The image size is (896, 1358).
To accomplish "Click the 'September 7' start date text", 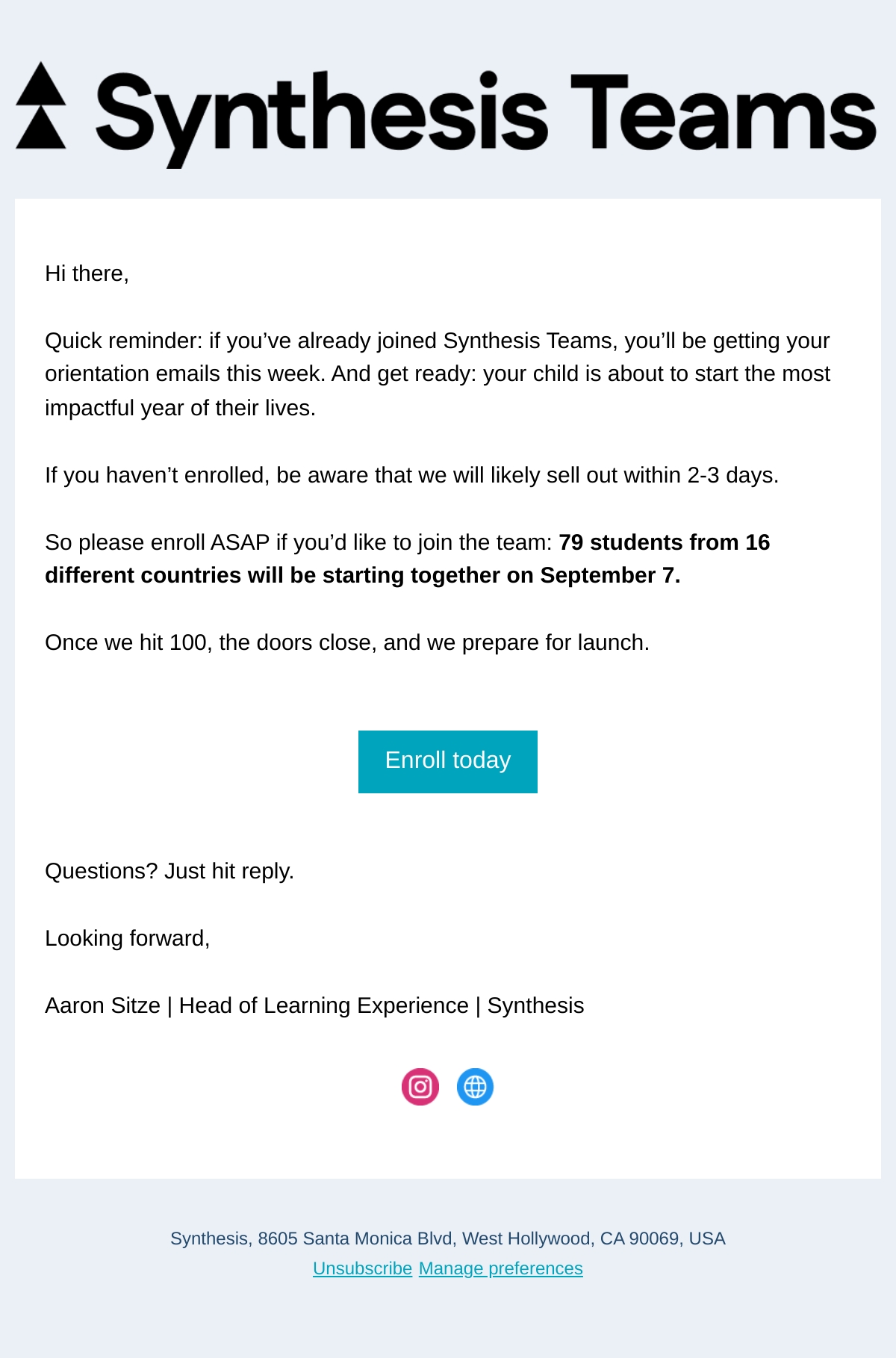I will [x=609, y=575].
